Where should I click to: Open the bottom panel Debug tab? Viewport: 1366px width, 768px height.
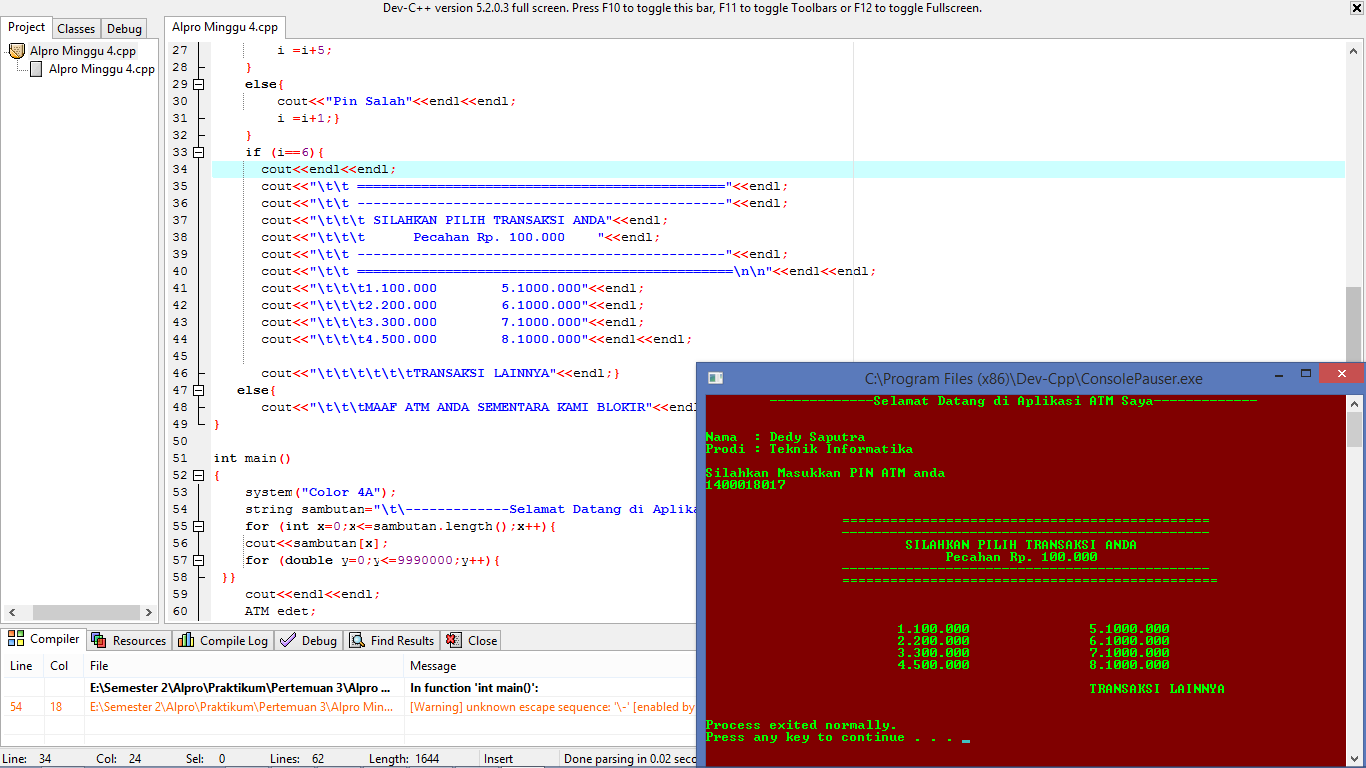(309, 641)
